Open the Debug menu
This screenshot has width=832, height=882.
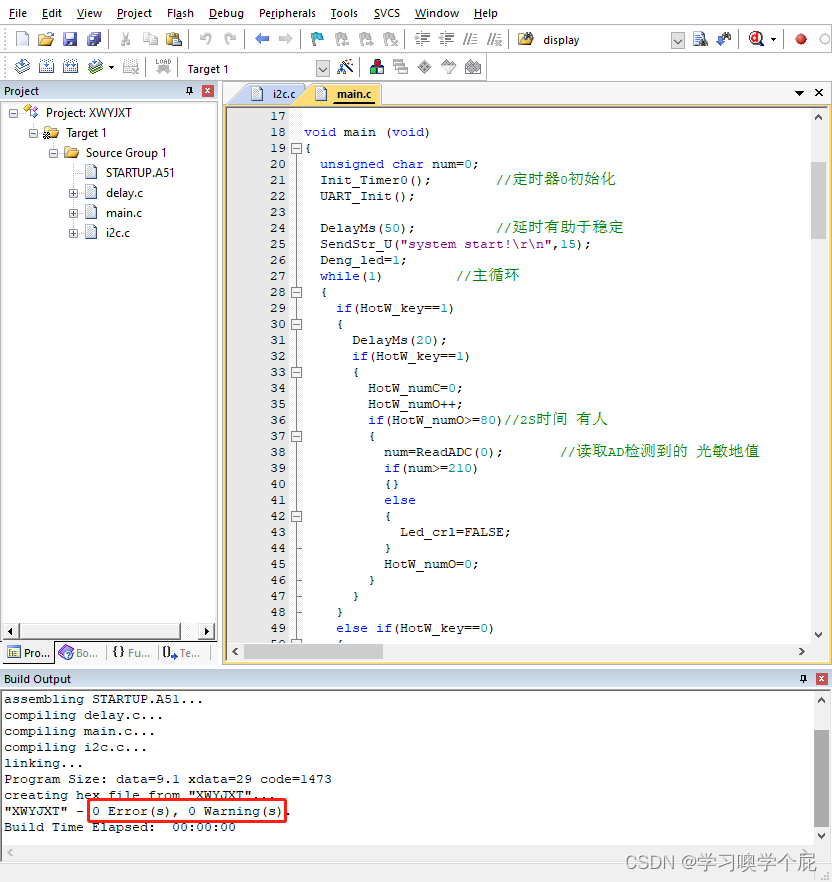point(226,13)
